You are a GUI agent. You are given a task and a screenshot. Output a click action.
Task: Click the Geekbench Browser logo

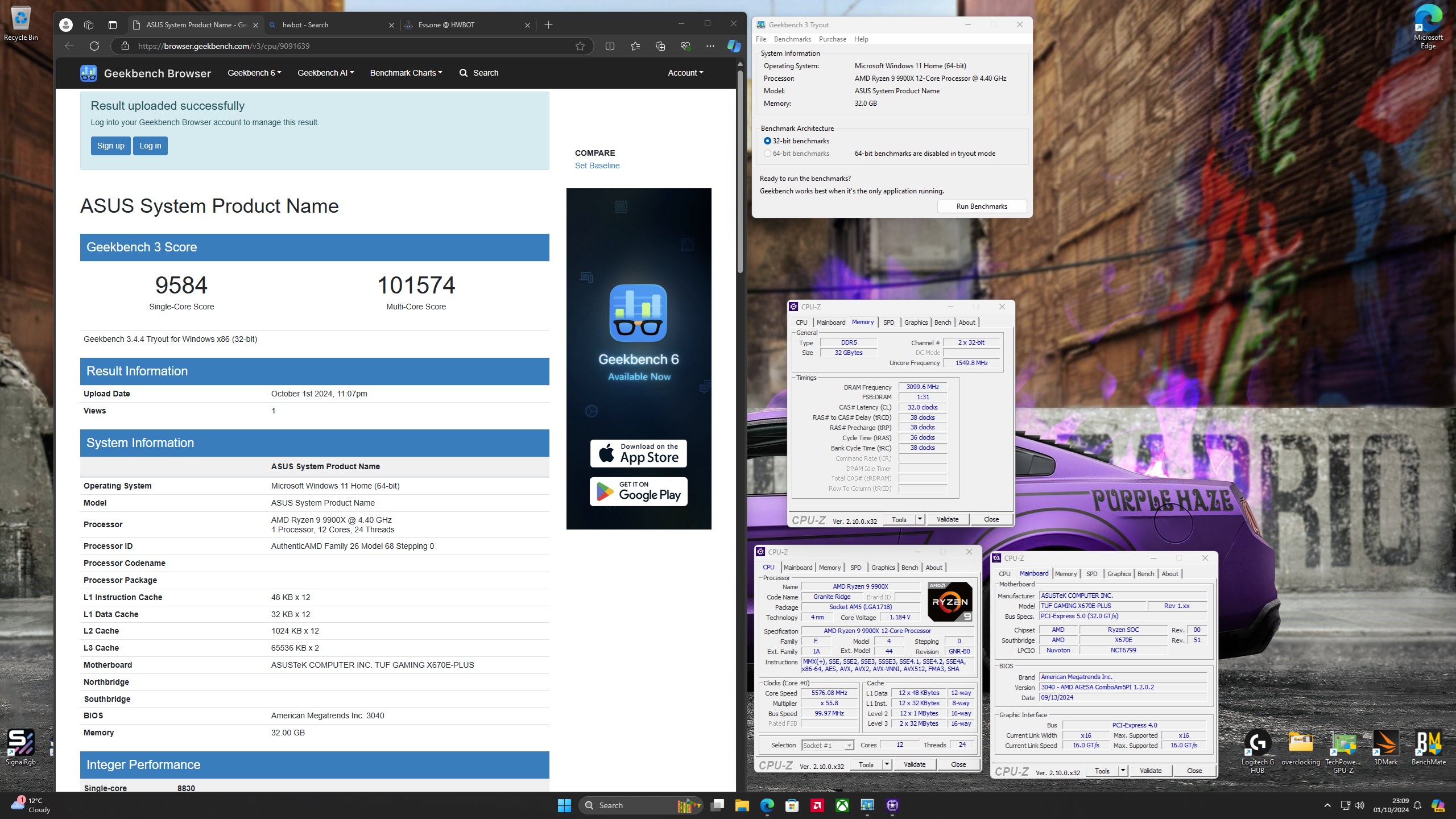146,73
